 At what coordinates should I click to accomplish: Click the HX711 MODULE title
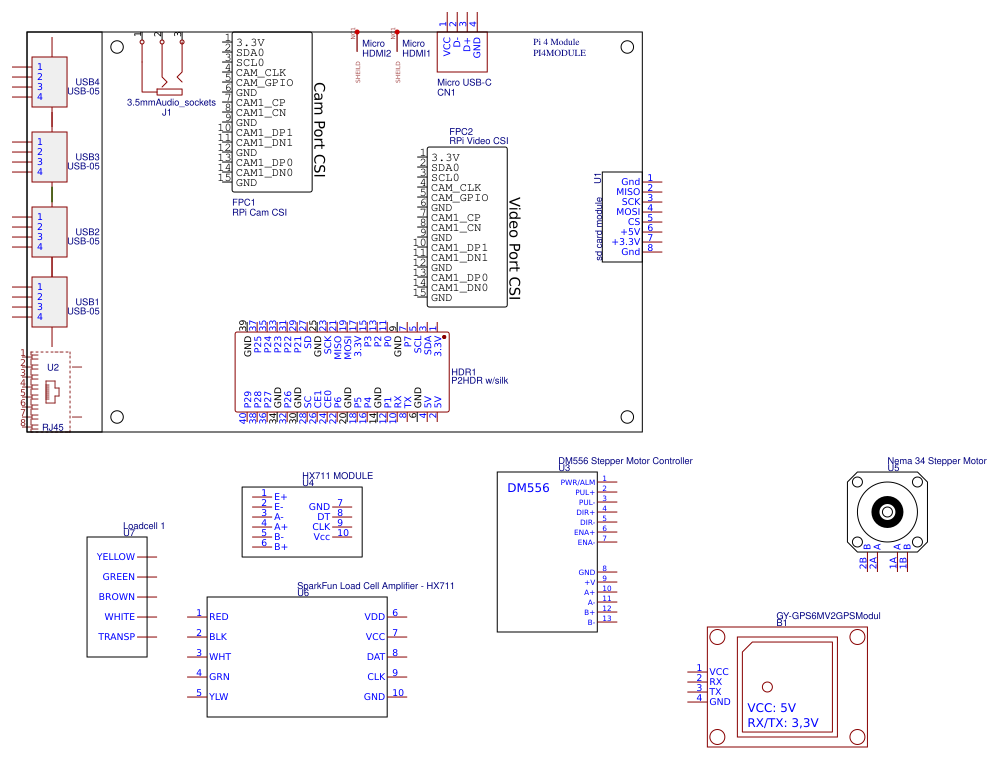pos(337,476)
